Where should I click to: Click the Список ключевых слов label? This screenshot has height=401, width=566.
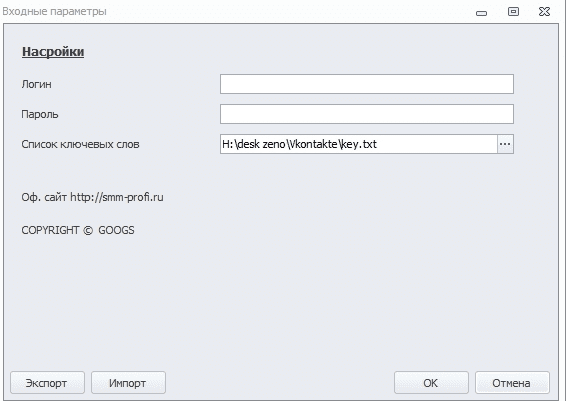[x=80, y=144]
